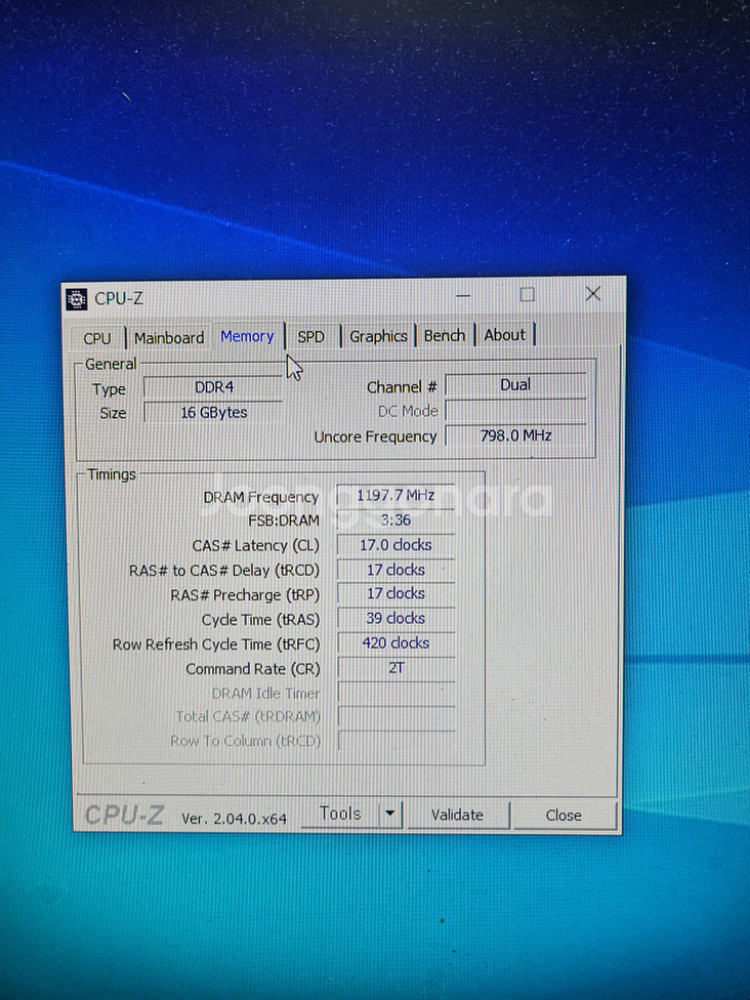750x1000 pixels.
Task: Click Command Rate value 2T
Action: click(x=395, y=668)
